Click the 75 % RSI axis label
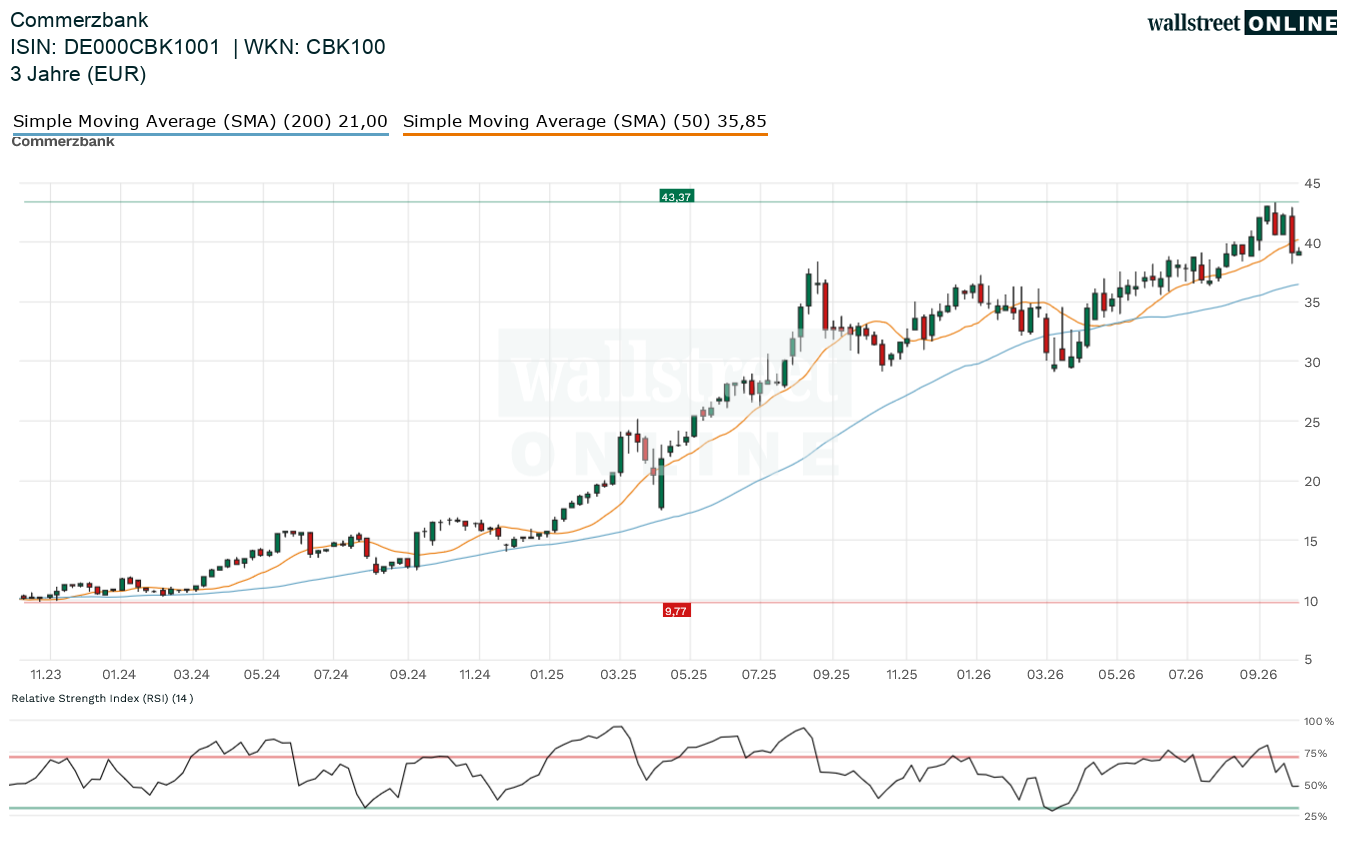The image size is (1349, 843). 1314,754
